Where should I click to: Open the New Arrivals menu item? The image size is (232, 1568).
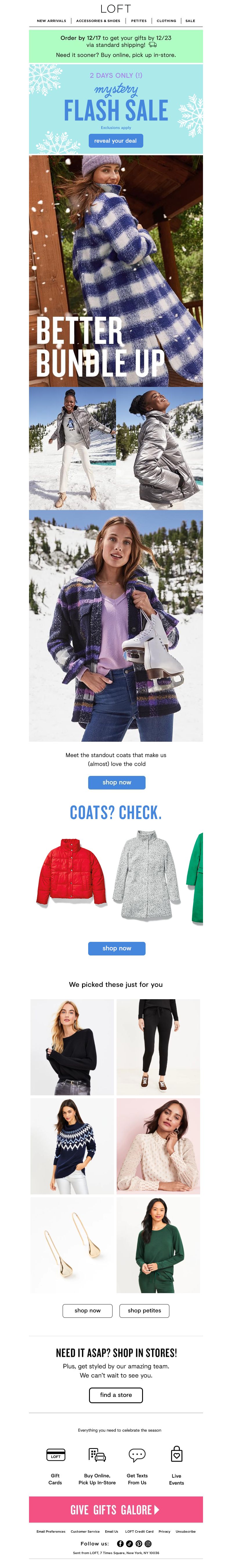pyautogui.click(x=52, y=21)
